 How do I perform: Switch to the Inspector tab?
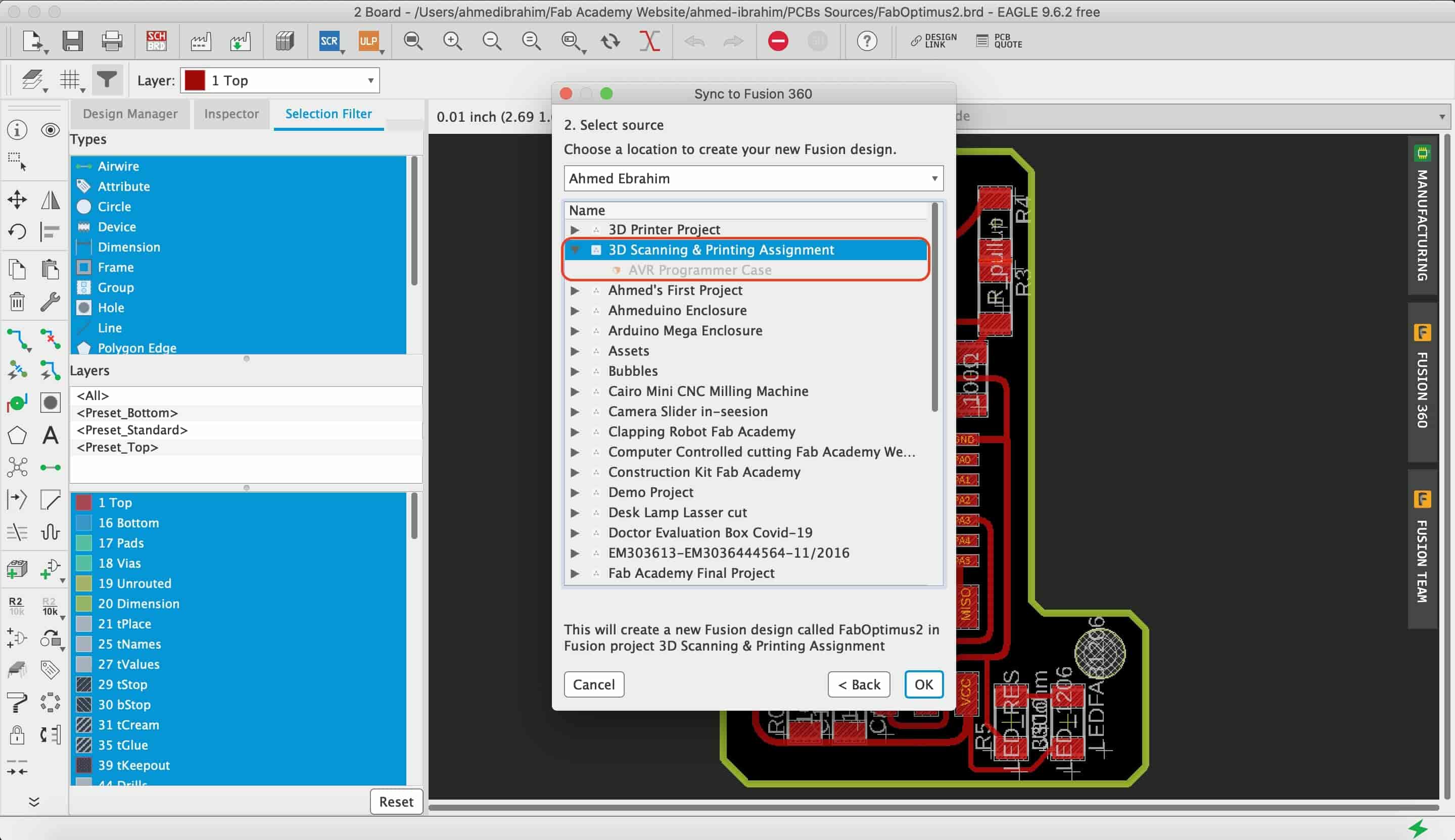tap(231, 114)
